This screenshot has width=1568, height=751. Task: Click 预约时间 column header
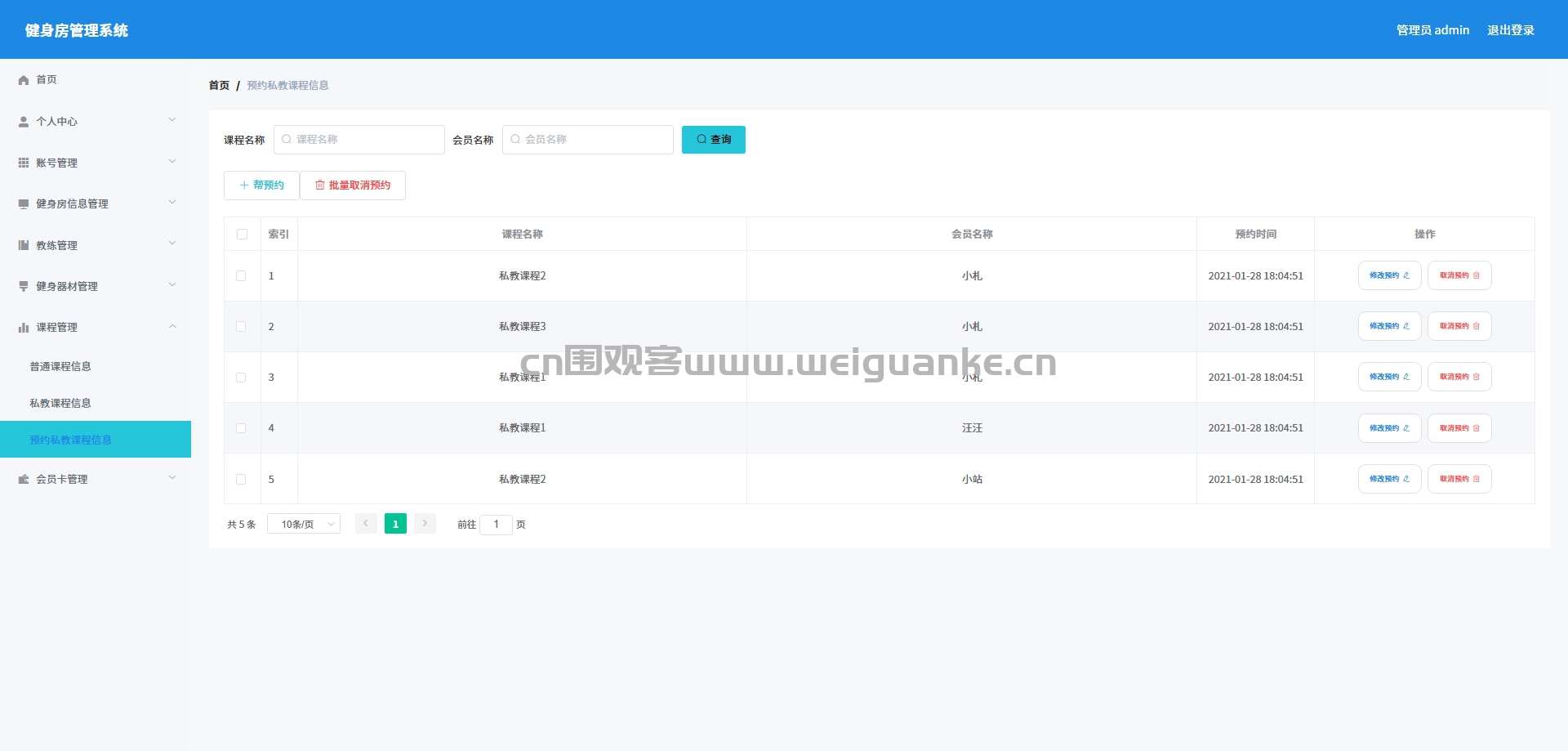click(1256, 235)
